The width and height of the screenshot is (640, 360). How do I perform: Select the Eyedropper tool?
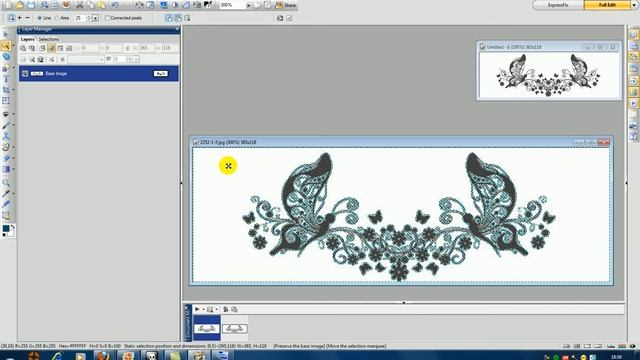[6, 193]
